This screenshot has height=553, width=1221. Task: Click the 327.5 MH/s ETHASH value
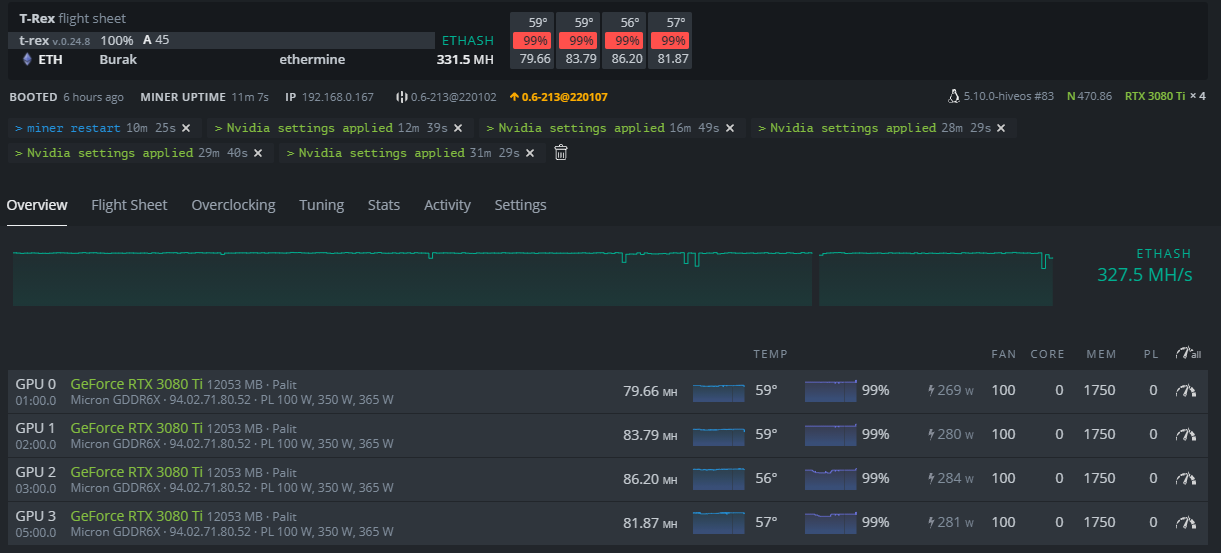tap(1145, 275)
